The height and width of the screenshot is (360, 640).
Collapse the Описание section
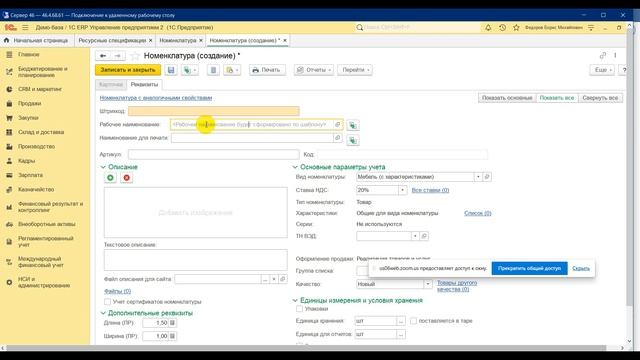103,167
